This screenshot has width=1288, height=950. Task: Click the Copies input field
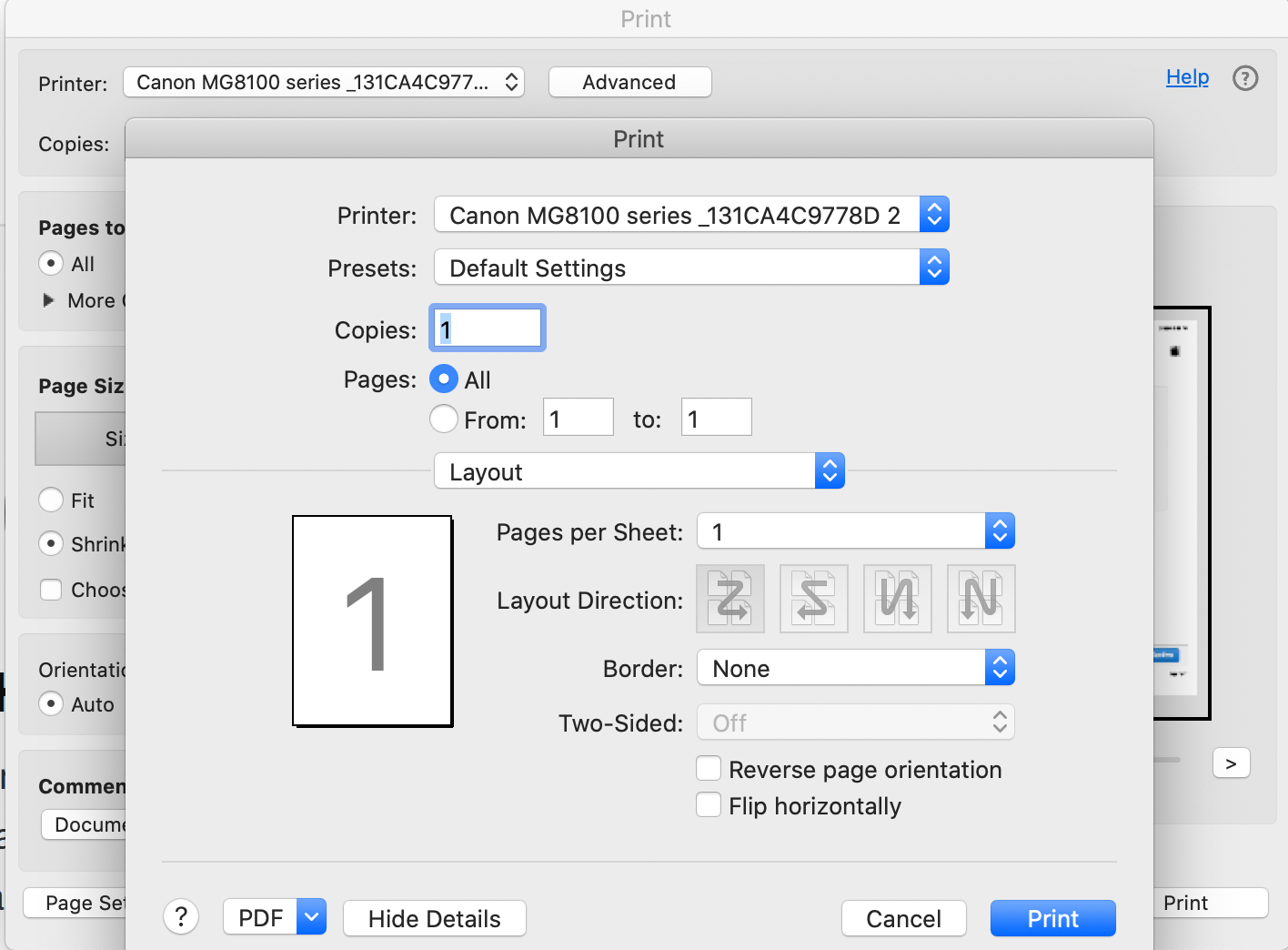click(x=487, y=328)
